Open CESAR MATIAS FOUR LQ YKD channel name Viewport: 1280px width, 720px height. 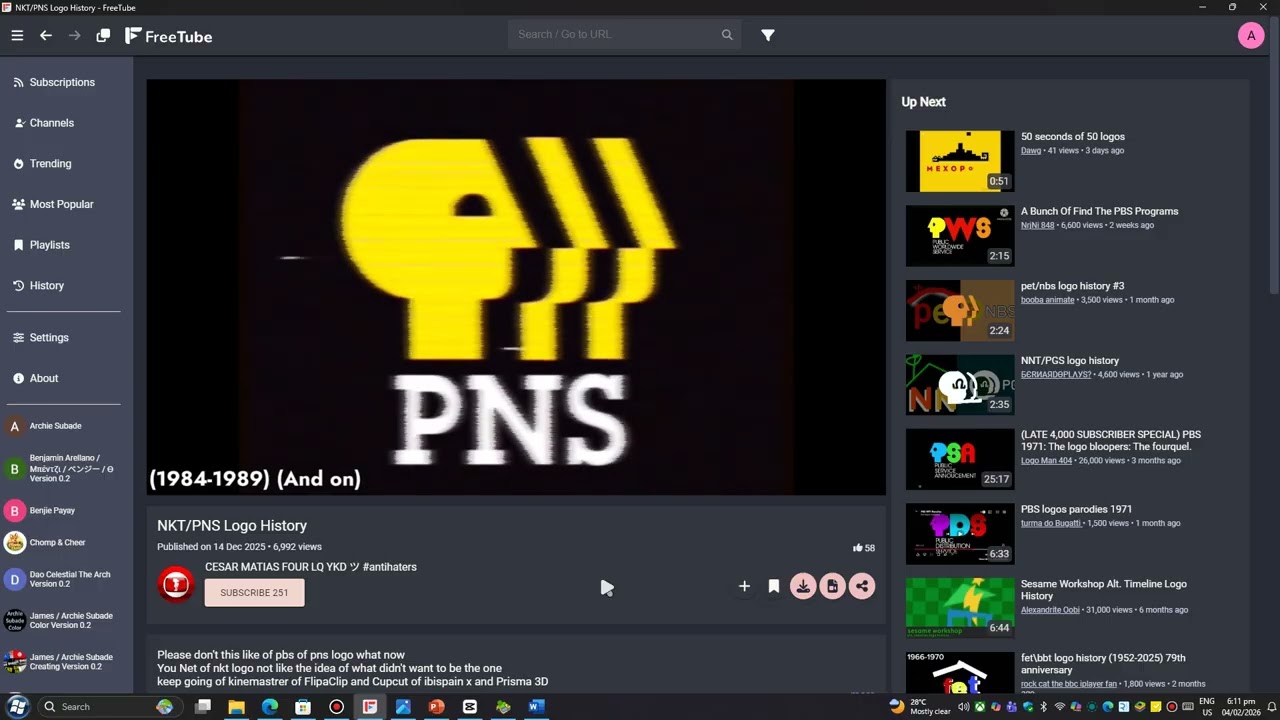(311, 567)
